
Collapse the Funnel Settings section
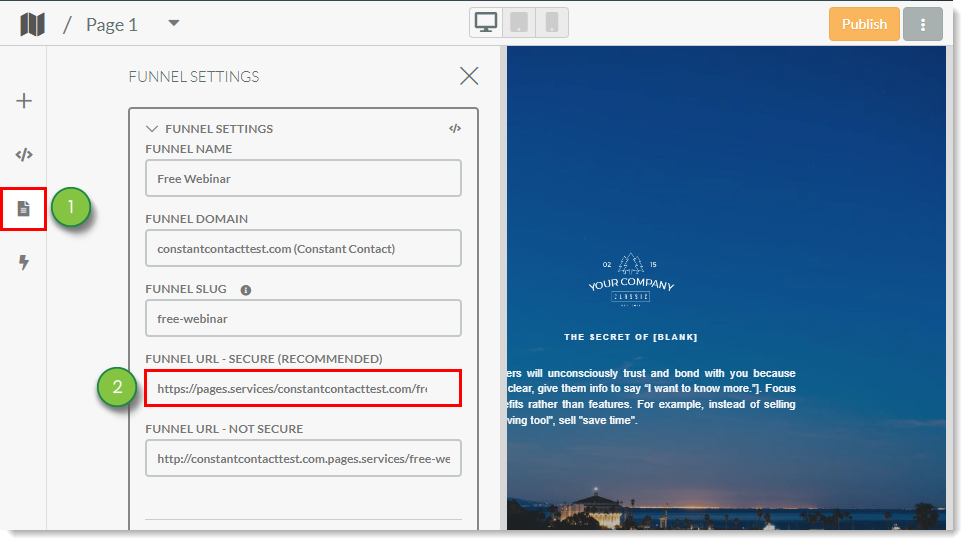pyautogui.click(x=151, y=128)
